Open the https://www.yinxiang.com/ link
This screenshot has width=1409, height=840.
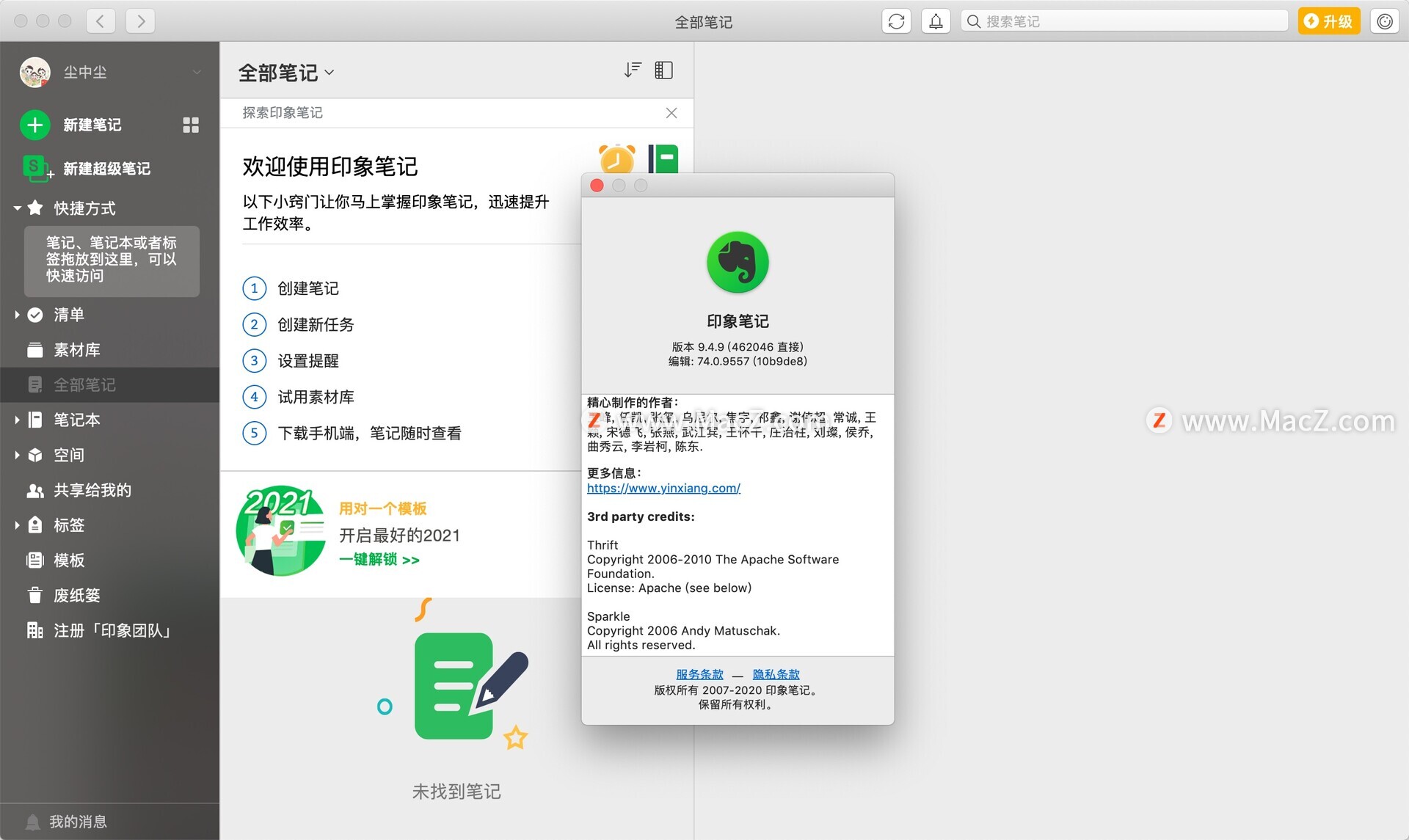663,488
